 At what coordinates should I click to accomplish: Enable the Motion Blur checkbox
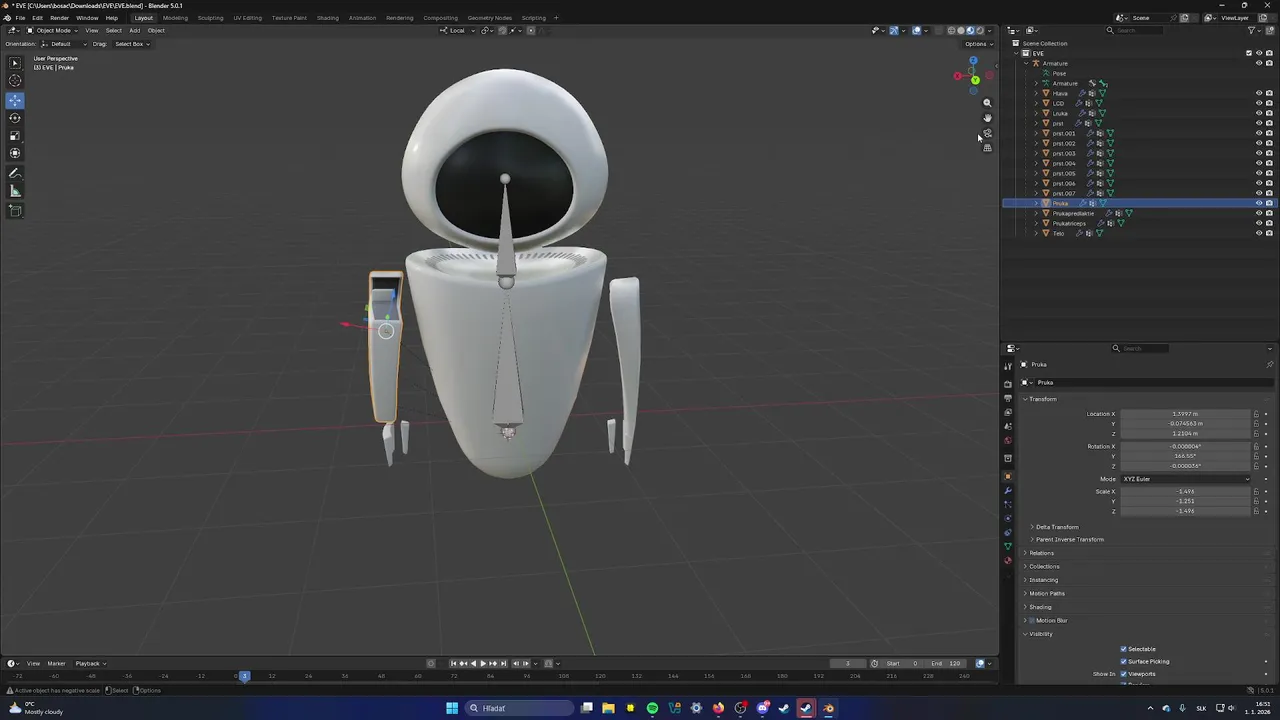pos(1033,620)
